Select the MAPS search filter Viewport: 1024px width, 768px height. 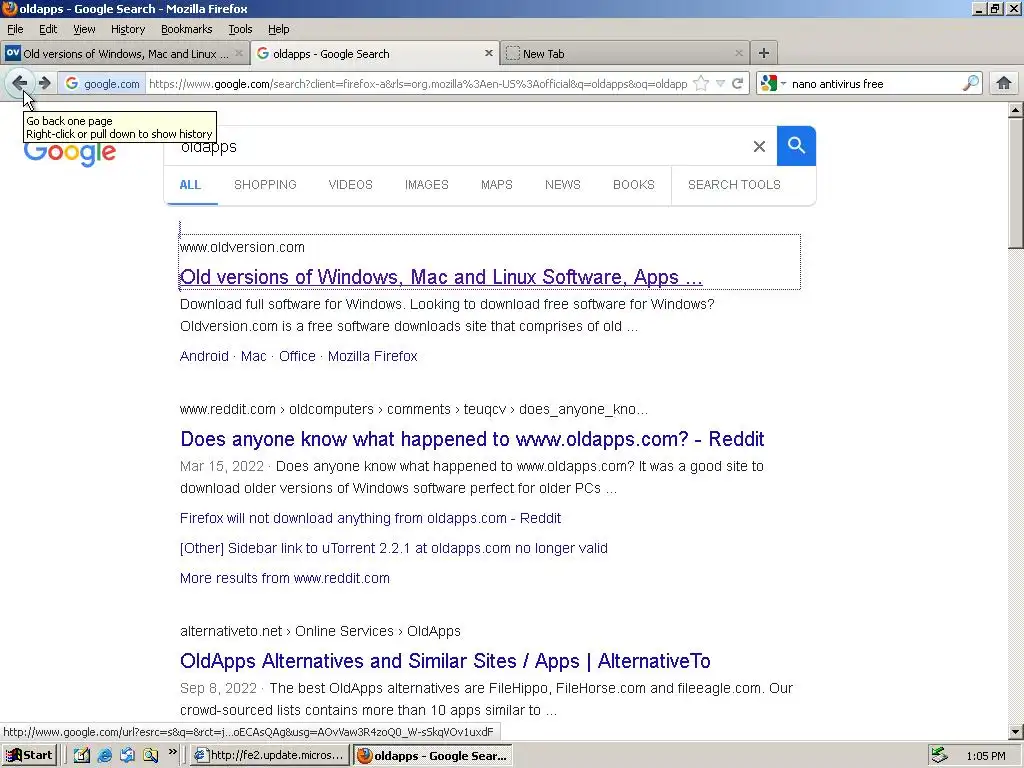coord(496,185)
